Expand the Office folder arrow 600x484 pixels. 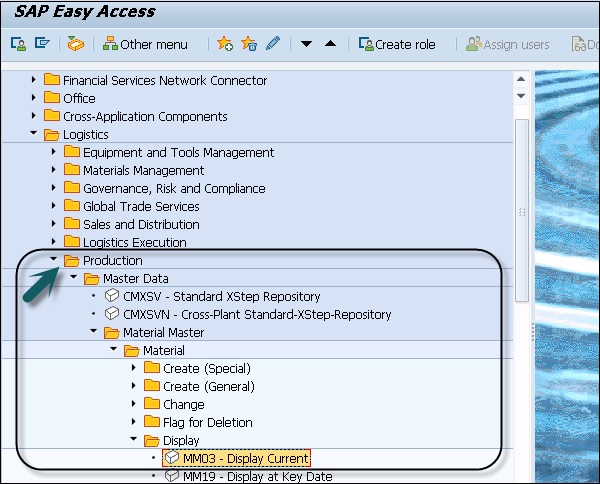[35, 98]
